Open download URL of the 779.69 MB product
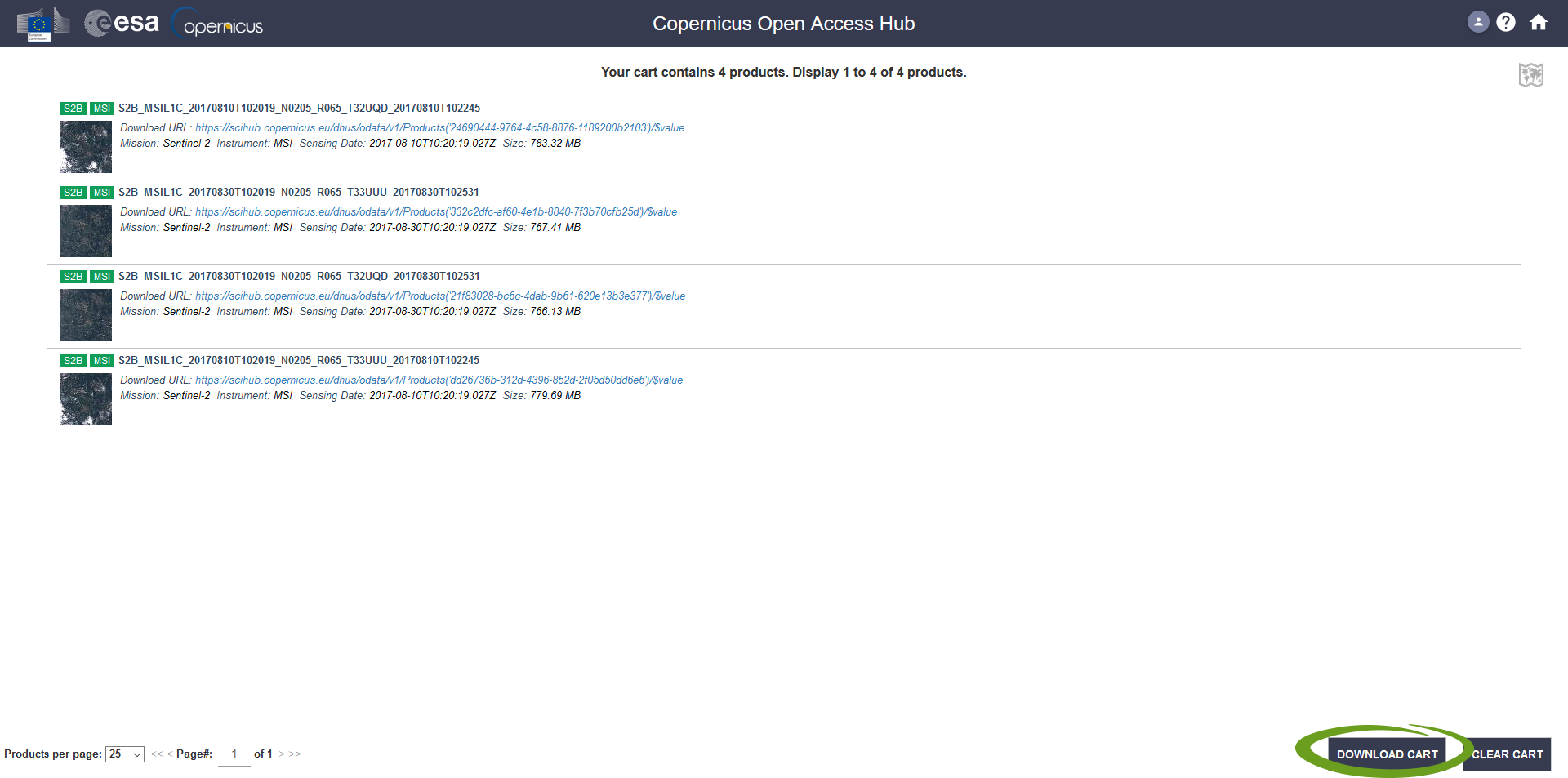1568x778 pixels. pyautogui.click(x=439, y=380)
